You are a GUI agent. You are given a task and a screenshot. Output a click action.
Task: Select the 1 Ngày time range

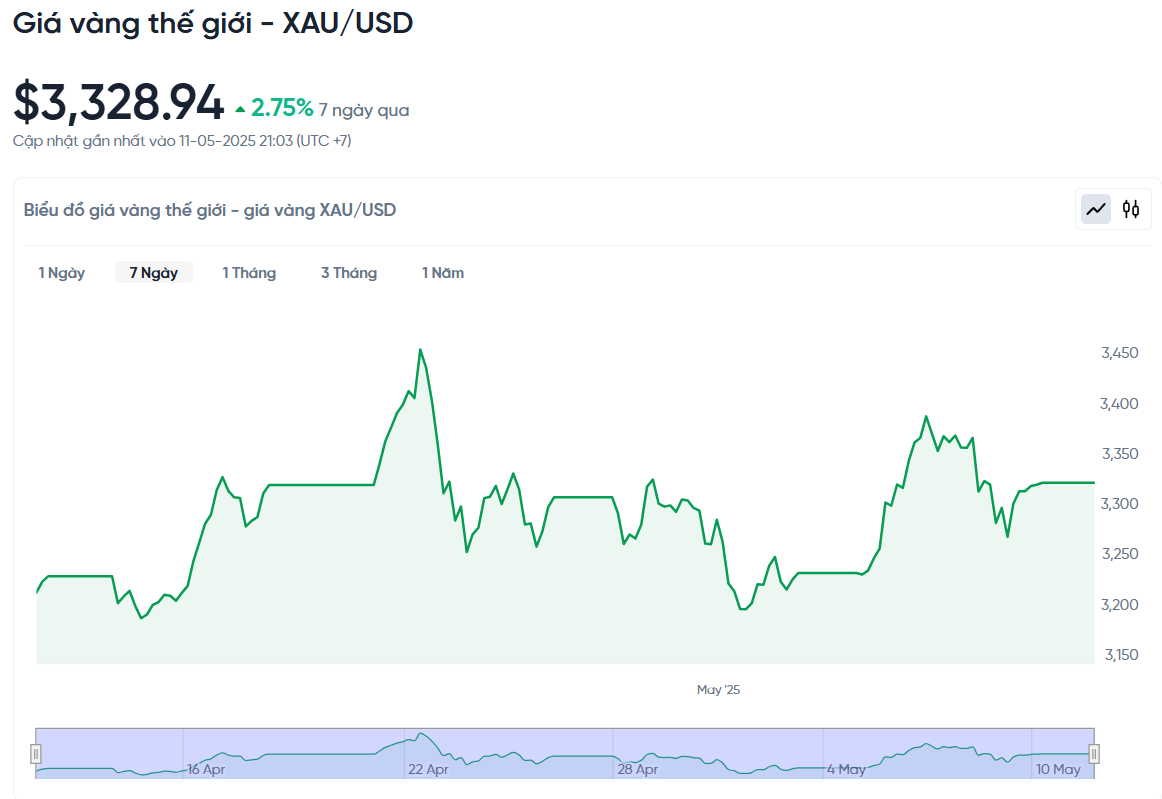pos(62,273)
